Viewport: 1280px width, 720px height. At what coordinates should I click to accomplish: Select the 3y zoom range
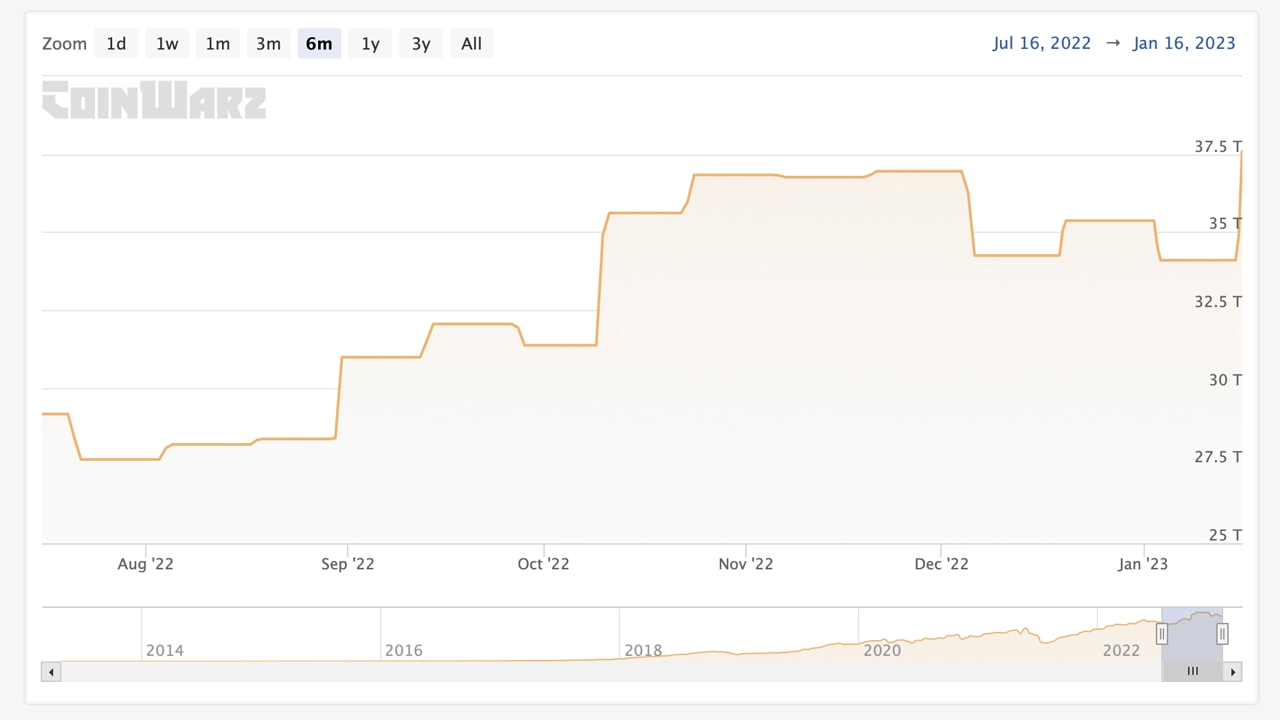[421, 43]
